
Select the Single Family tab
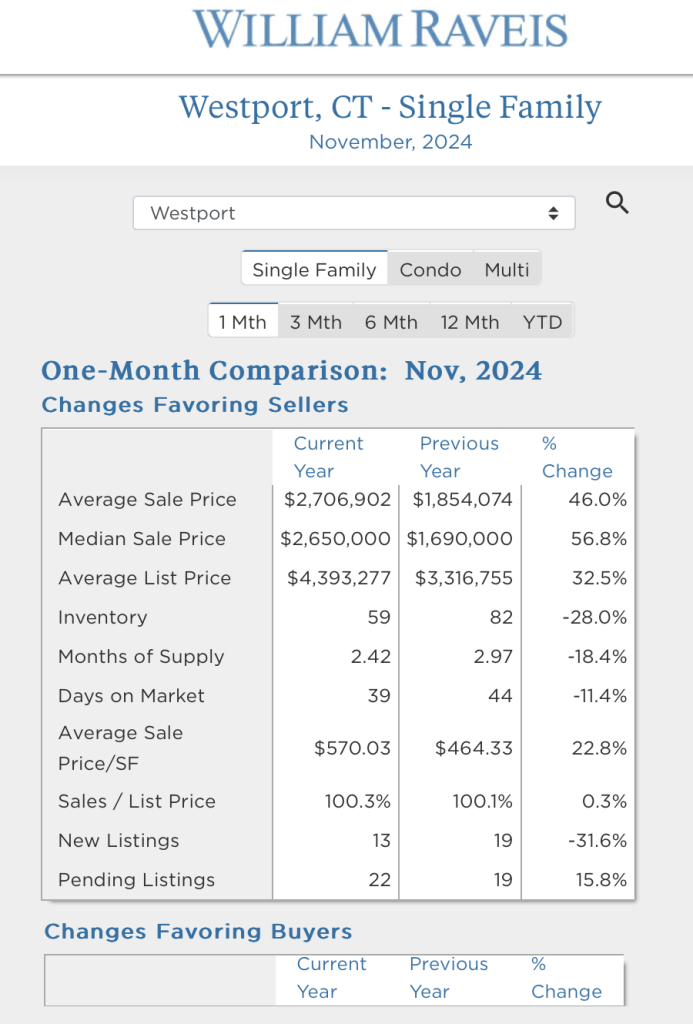(314, 269)
